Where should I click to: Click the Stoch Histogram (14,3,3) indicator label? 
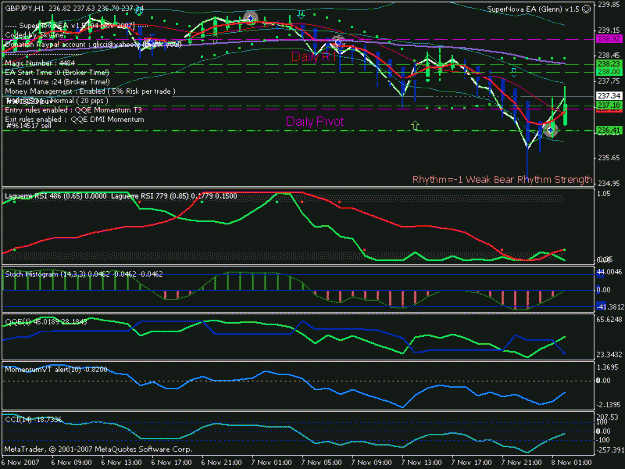[84, 274]
